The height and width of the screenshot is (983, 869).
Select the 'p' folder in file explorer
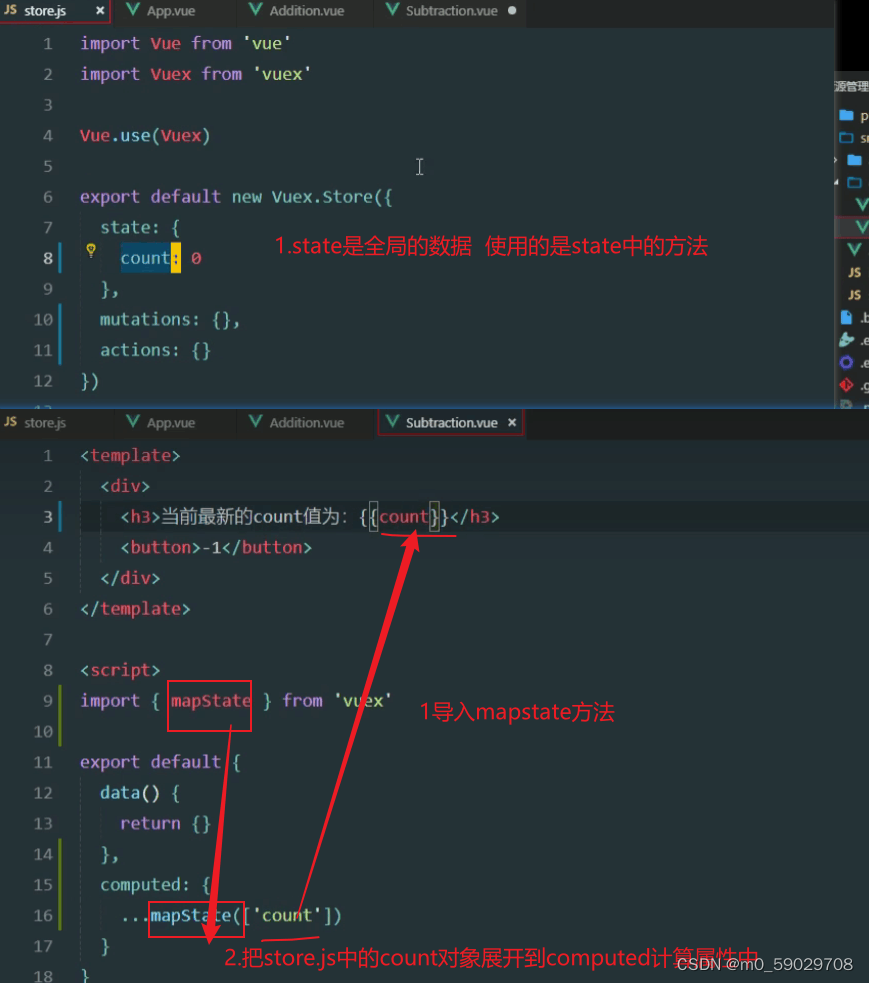(853, 115)
